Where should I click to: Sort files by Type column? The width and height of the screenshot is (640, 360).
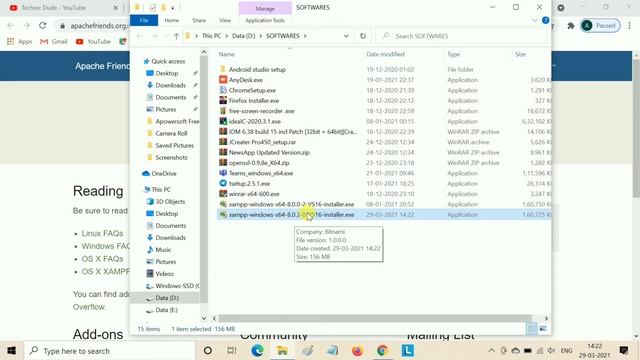pyautogui.click(x=453, y=54)
